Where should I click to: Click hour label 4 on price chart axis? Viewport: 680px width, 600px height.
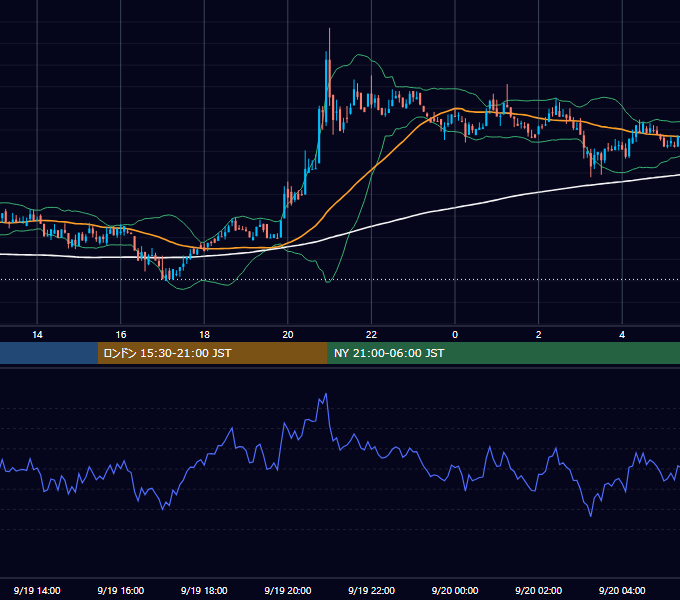coord(622,335)
